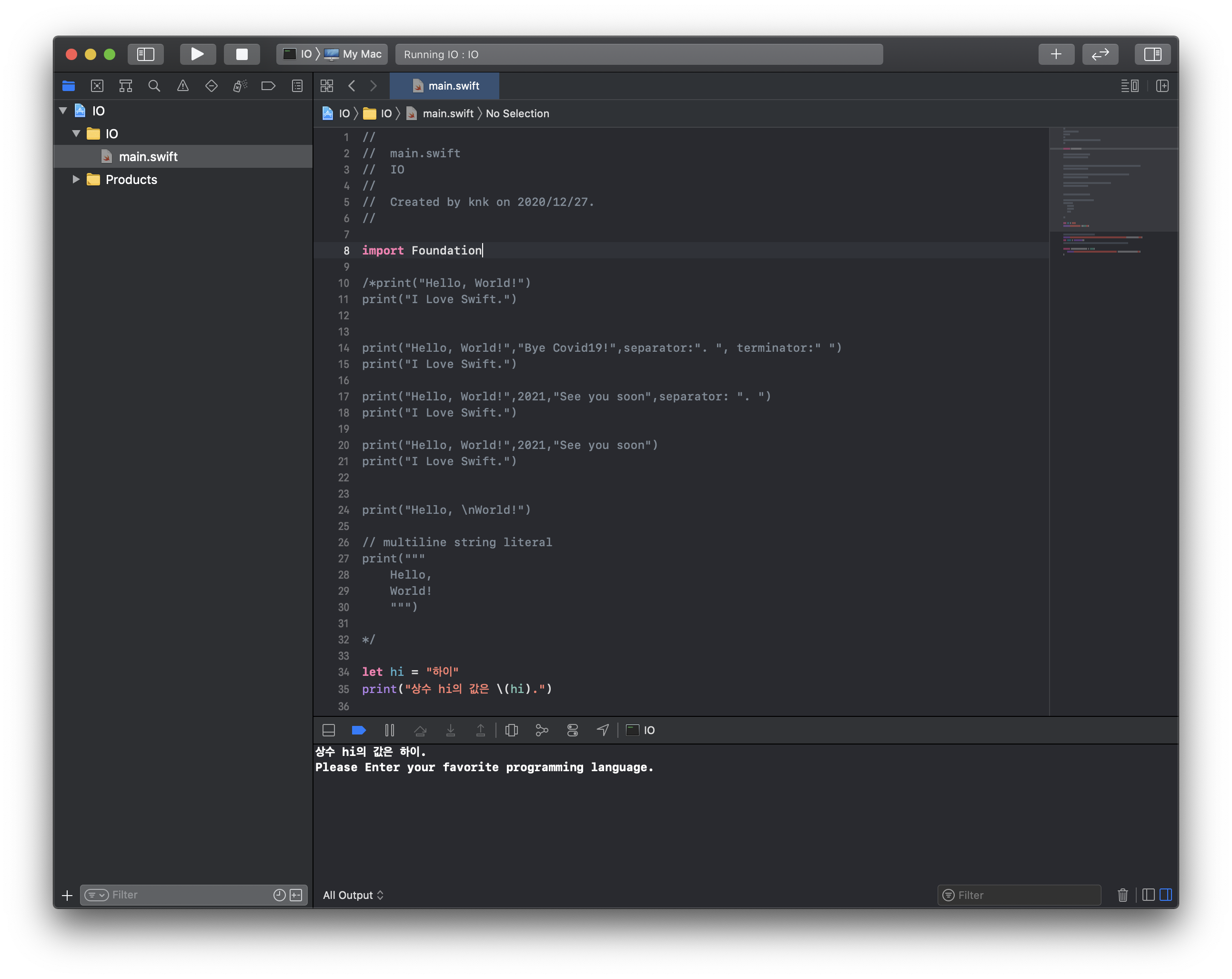Toggle the inspectors panel button
Image resolution: width=1232 pixels, height=979 pixels.
1152,54
